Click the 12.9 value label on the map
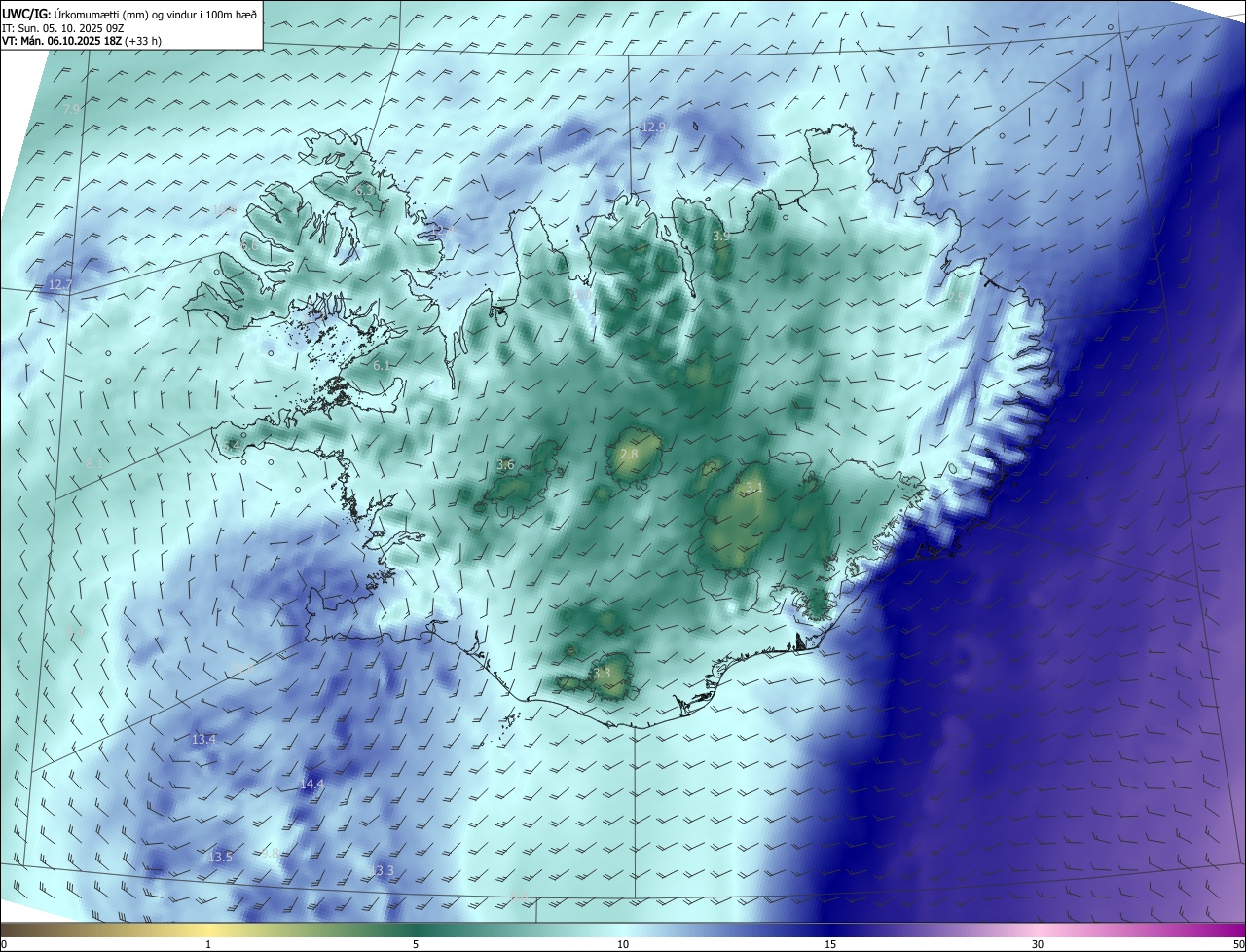The height and width of the screenshot is (952, 1246). [x=653, y=127]
